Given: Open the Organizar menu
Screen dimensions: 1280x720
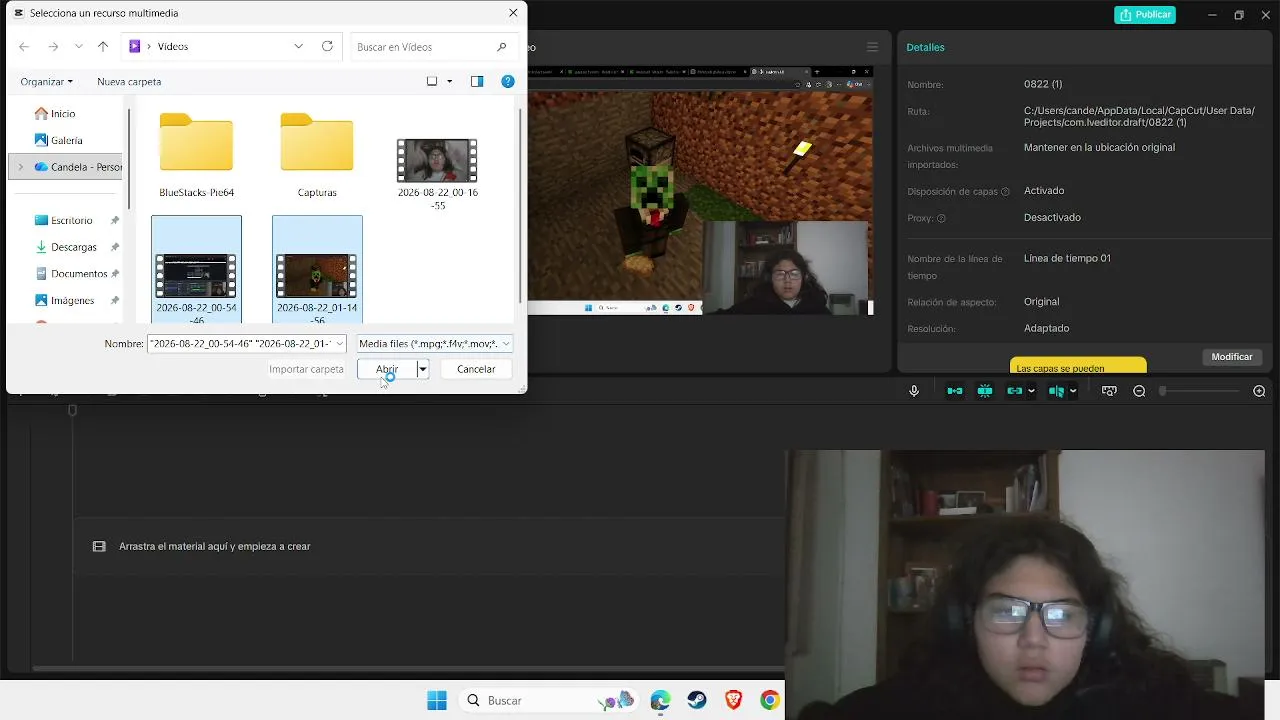Looking at the screenshot, I should 46,81.
